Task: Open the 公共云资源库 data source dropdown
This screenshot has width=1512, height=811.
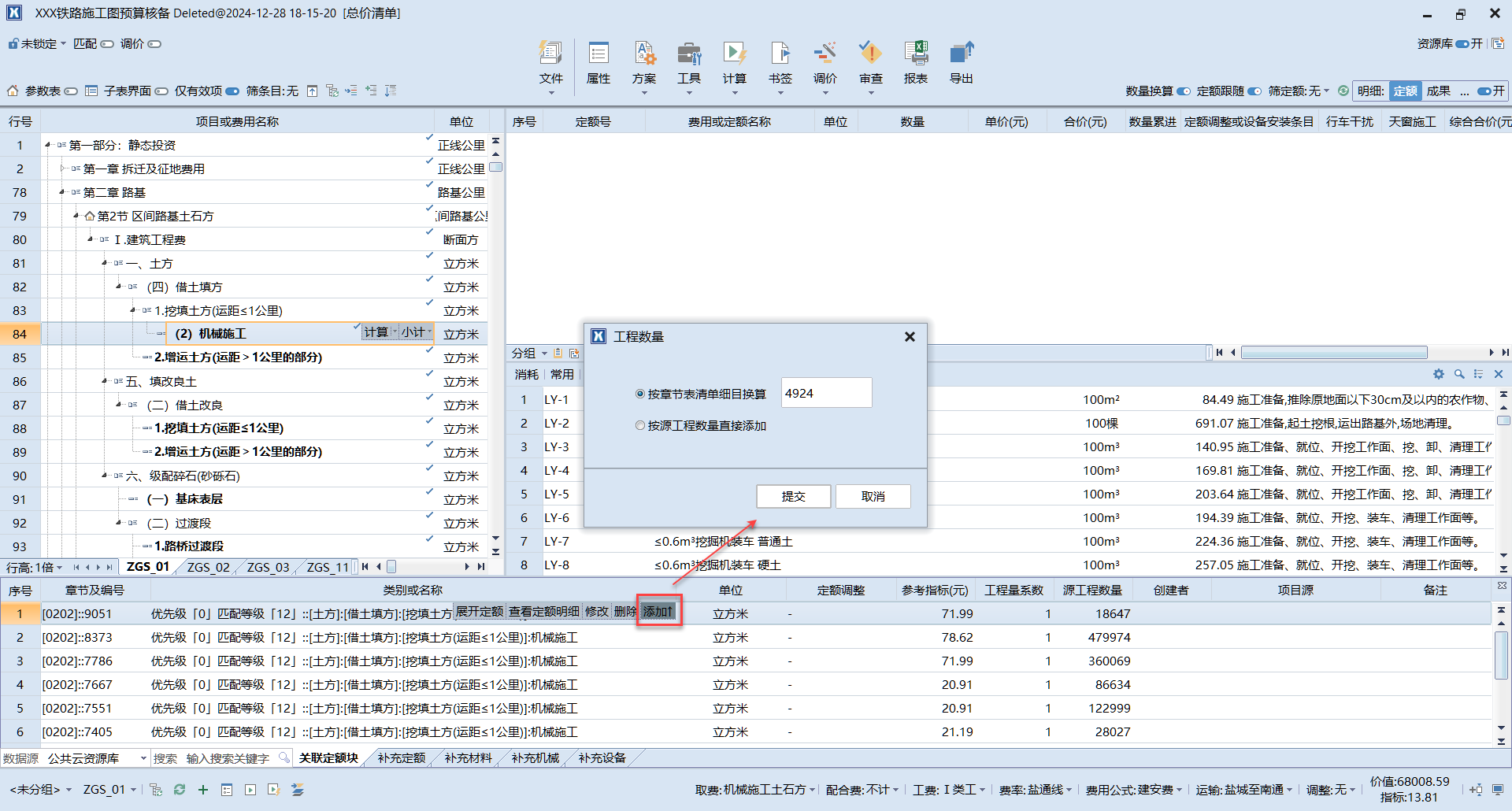Action: pos(143,758)
